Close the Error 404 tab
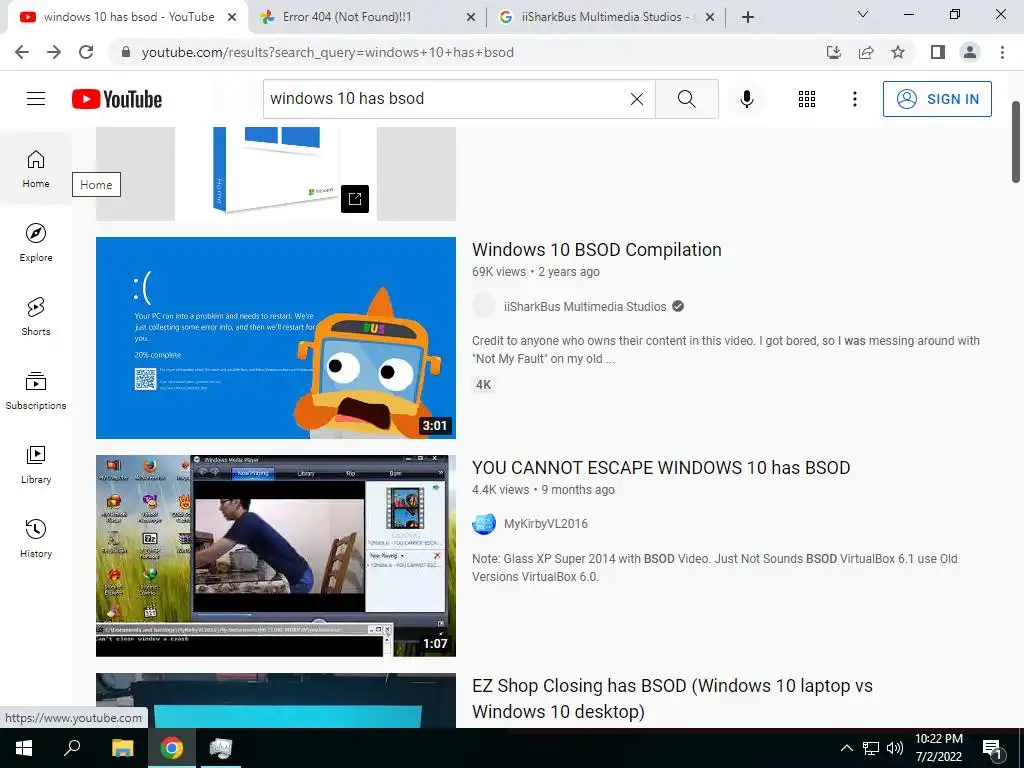 pyautogui.click(x=471, y=18)
